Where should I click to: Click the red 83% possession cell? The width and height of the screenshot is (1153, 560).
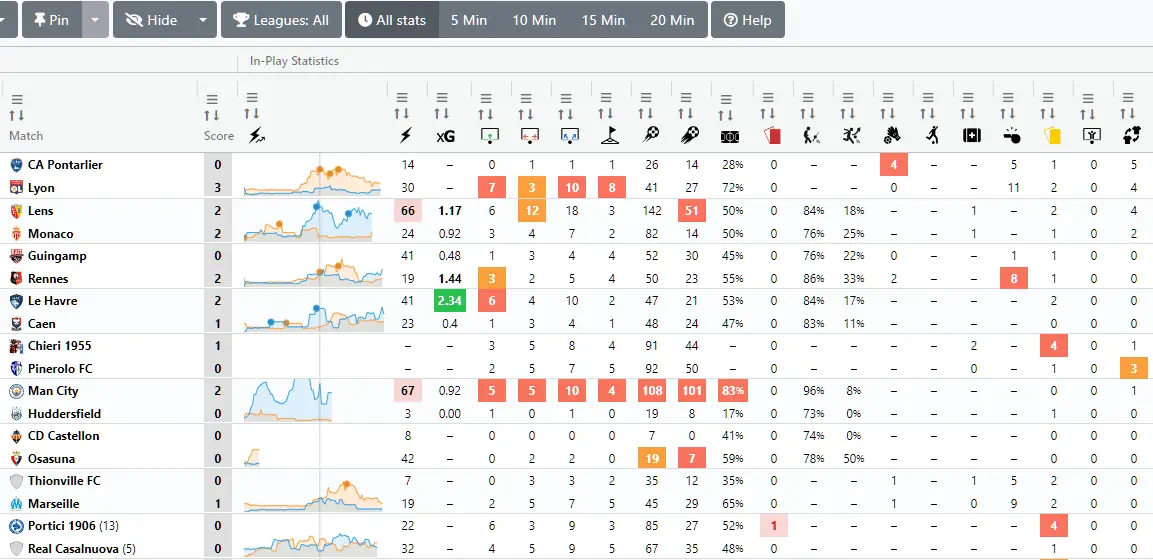click(732, 391)
